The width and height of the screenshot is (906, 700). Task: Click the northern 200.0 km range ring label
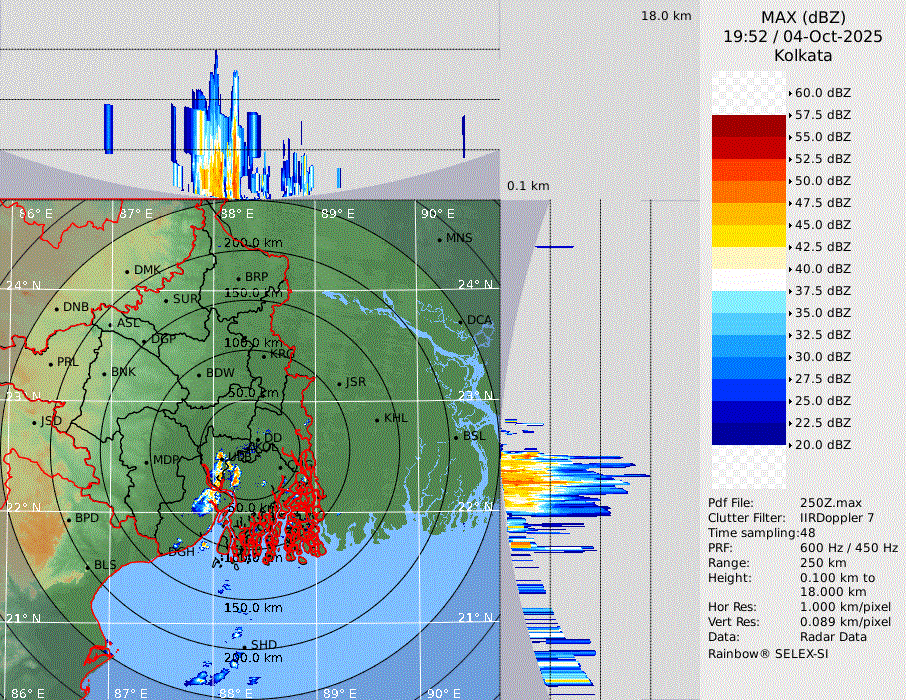tap(252, 243)
